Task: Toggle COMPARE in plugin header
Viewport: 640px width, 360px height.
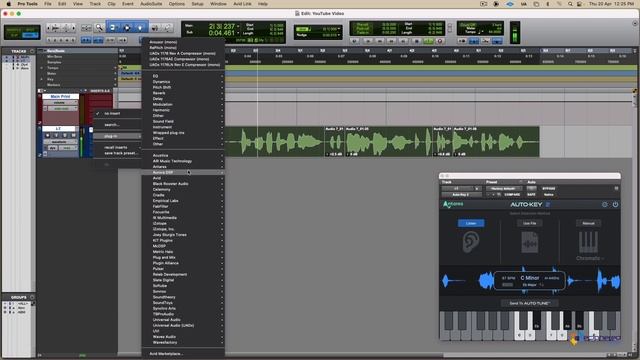Action: 512,195
